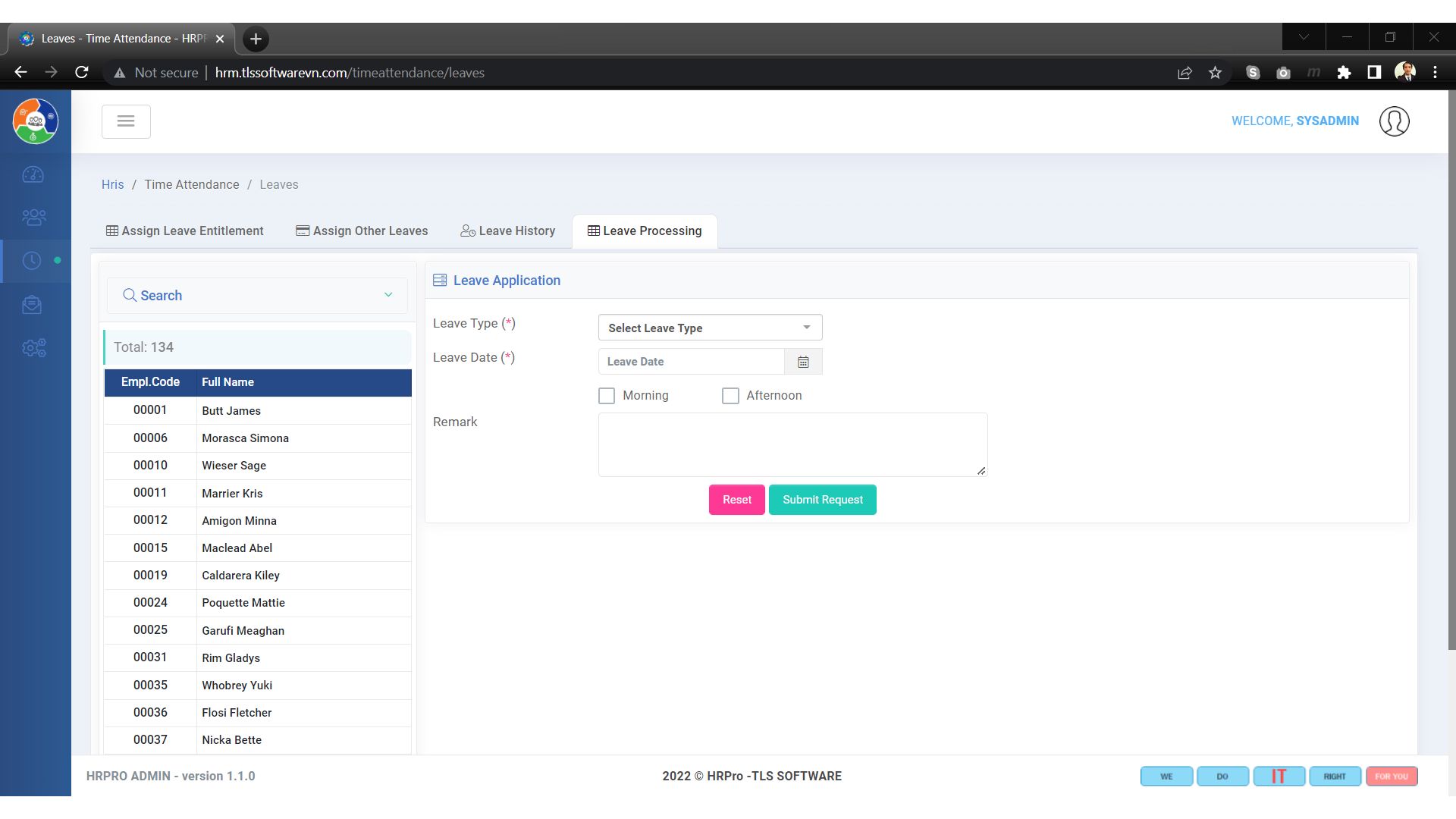Click the time attendance clock sidebar icon
1456x819 pixels.
pos(32,261)
